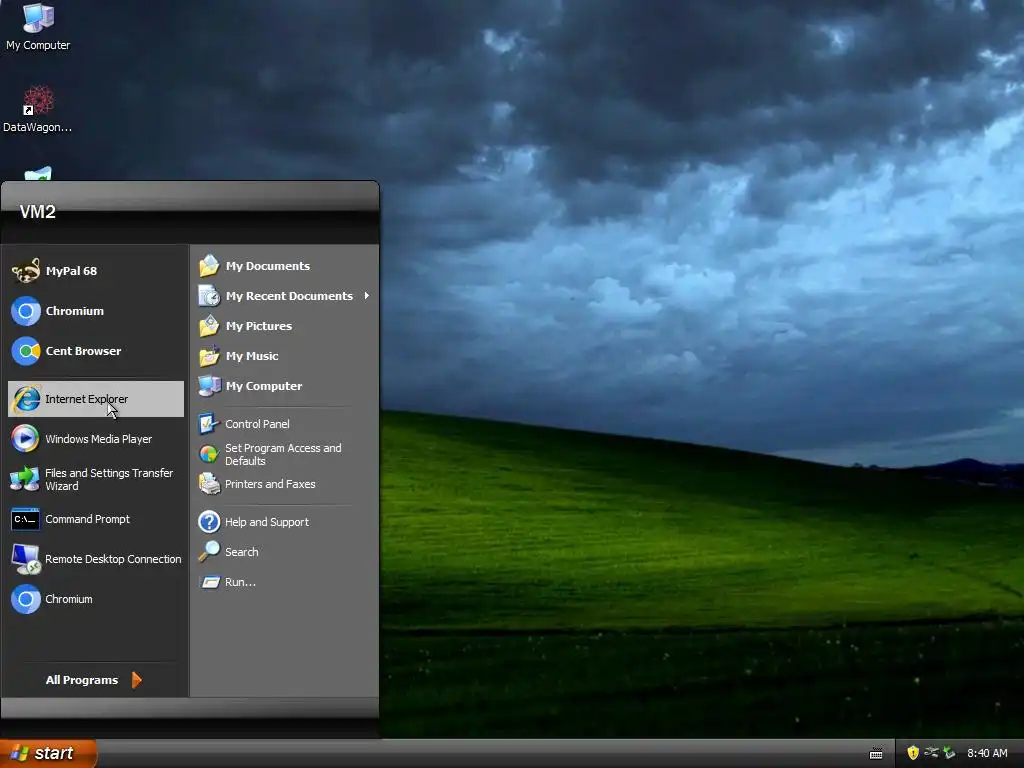Select the DataWagon desktop shortcut
Viewport: 1024px width, 768px height.
(38, 109)
